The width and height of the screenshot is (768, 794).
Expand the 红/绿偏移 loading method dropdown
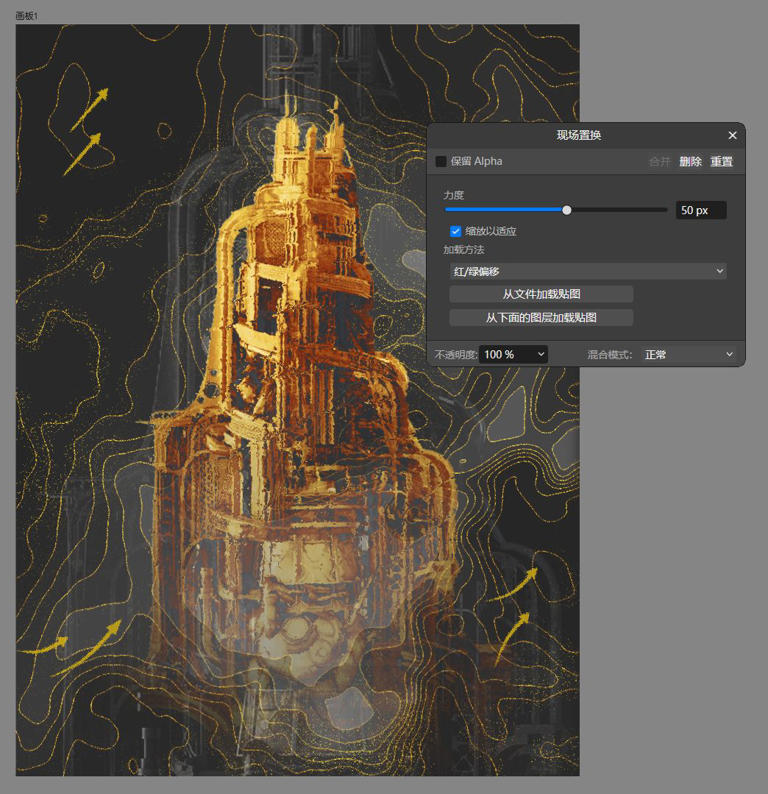[586, 271]
